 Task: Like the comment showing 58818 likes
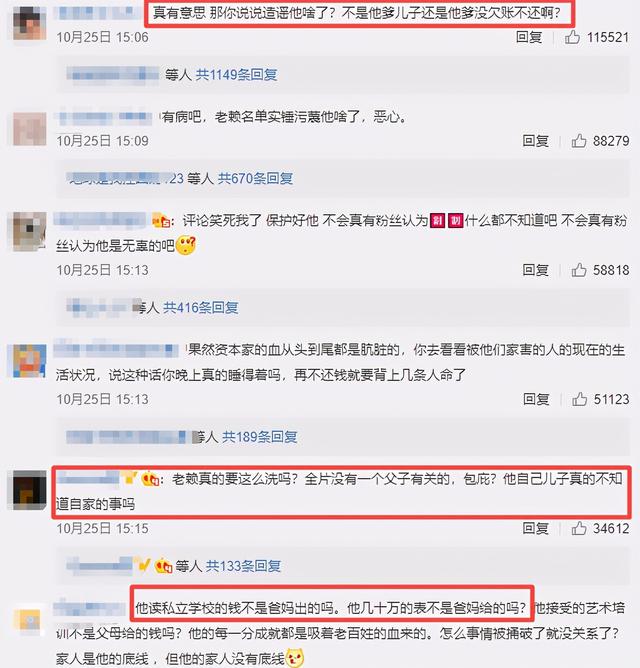click(x=579, y=270)
